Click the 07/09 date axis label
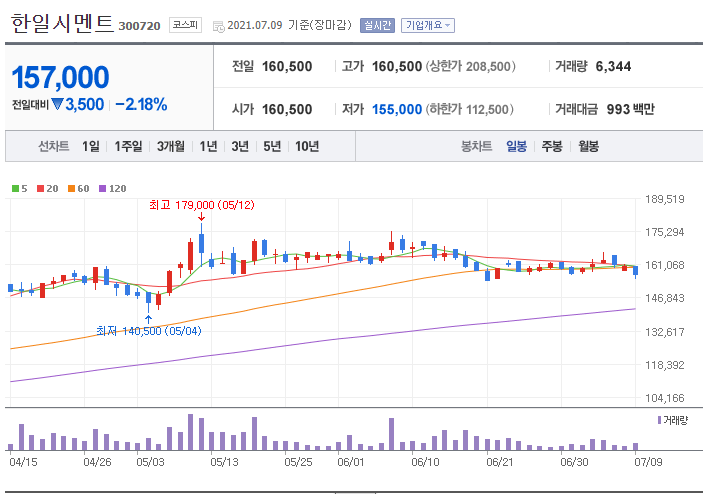 pyautogui.click(x=648, y=462)
